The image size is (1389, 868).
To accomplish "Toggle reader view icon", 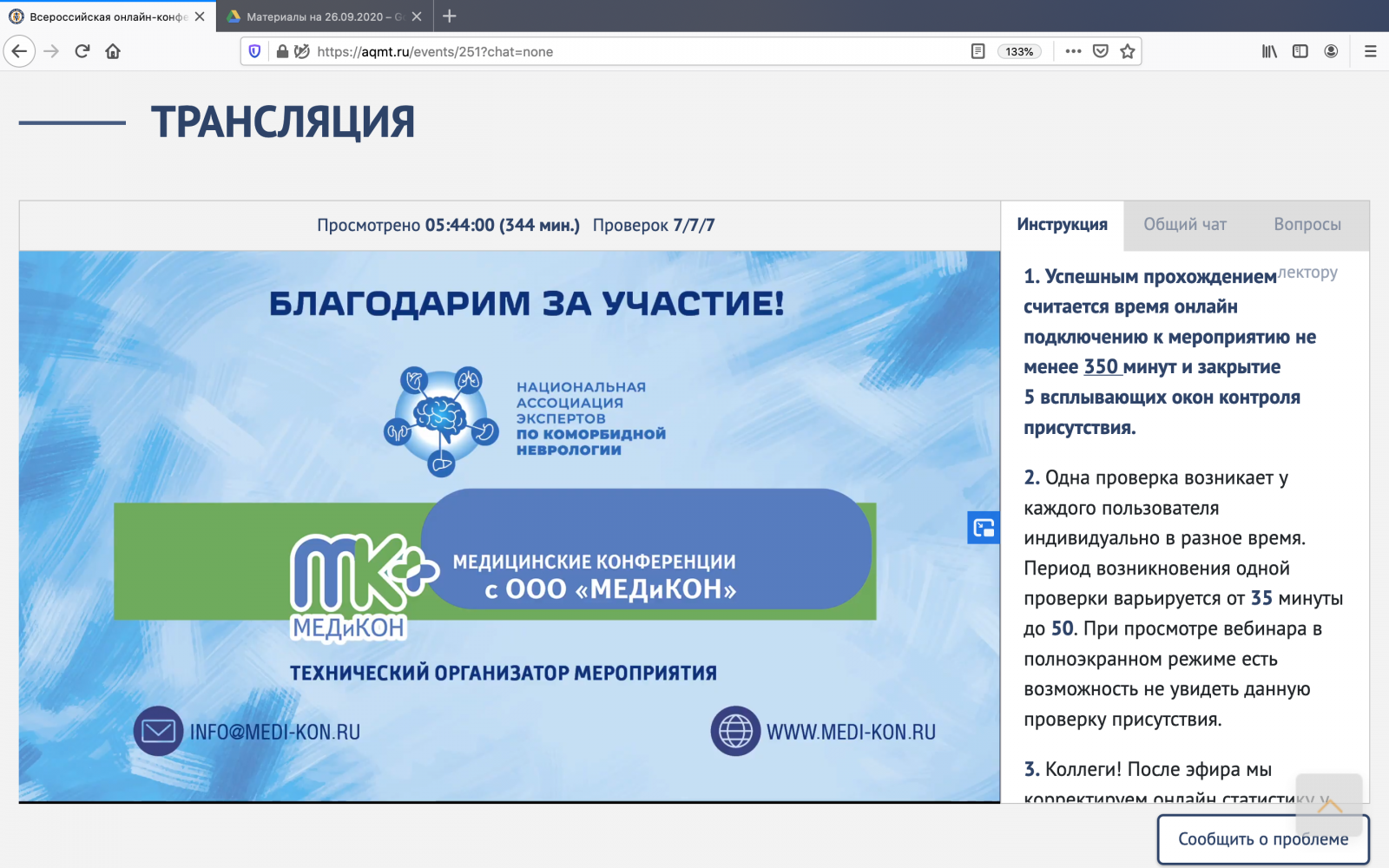I will [978, 51].
